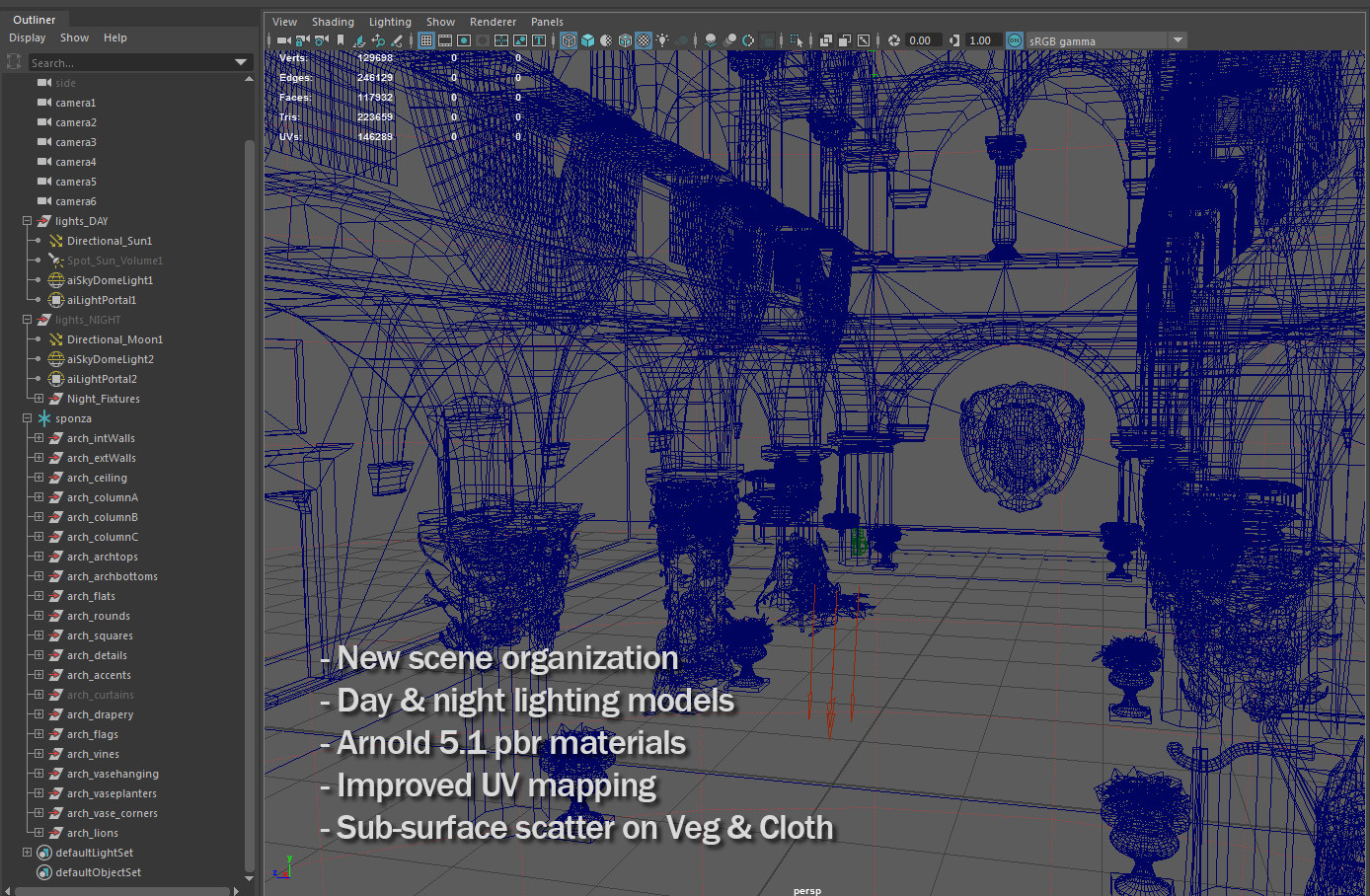Expand the Night_Fixtures node
Image resolution: width=1370 pixels, height=896 pixels.
pyautogui.click(x=38, y=399)
